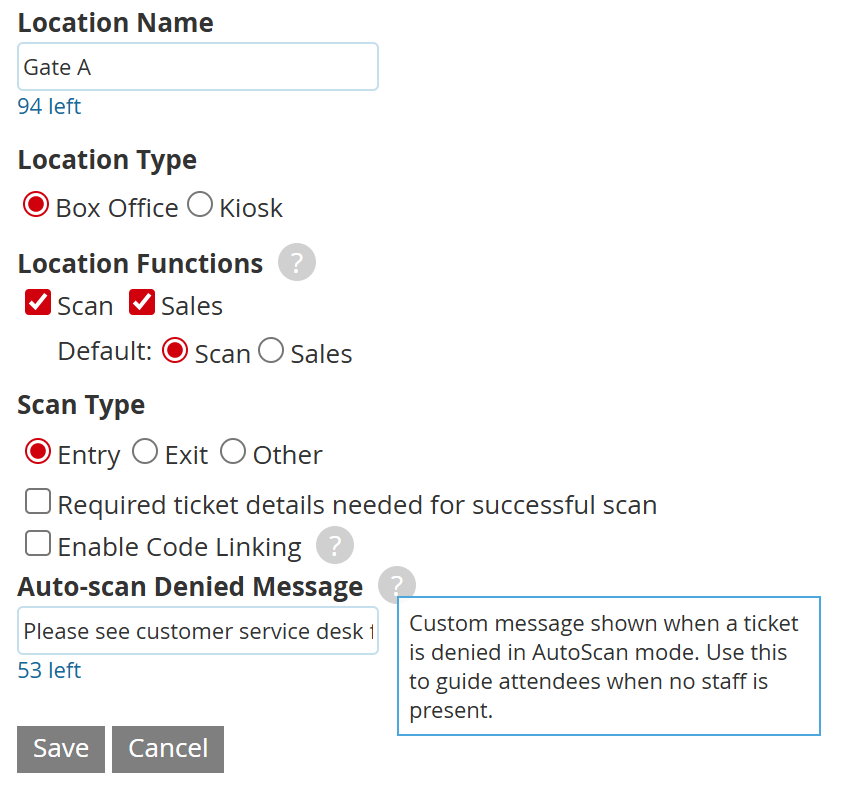
Task: Select Exit scan type
Action: point(145,452)
